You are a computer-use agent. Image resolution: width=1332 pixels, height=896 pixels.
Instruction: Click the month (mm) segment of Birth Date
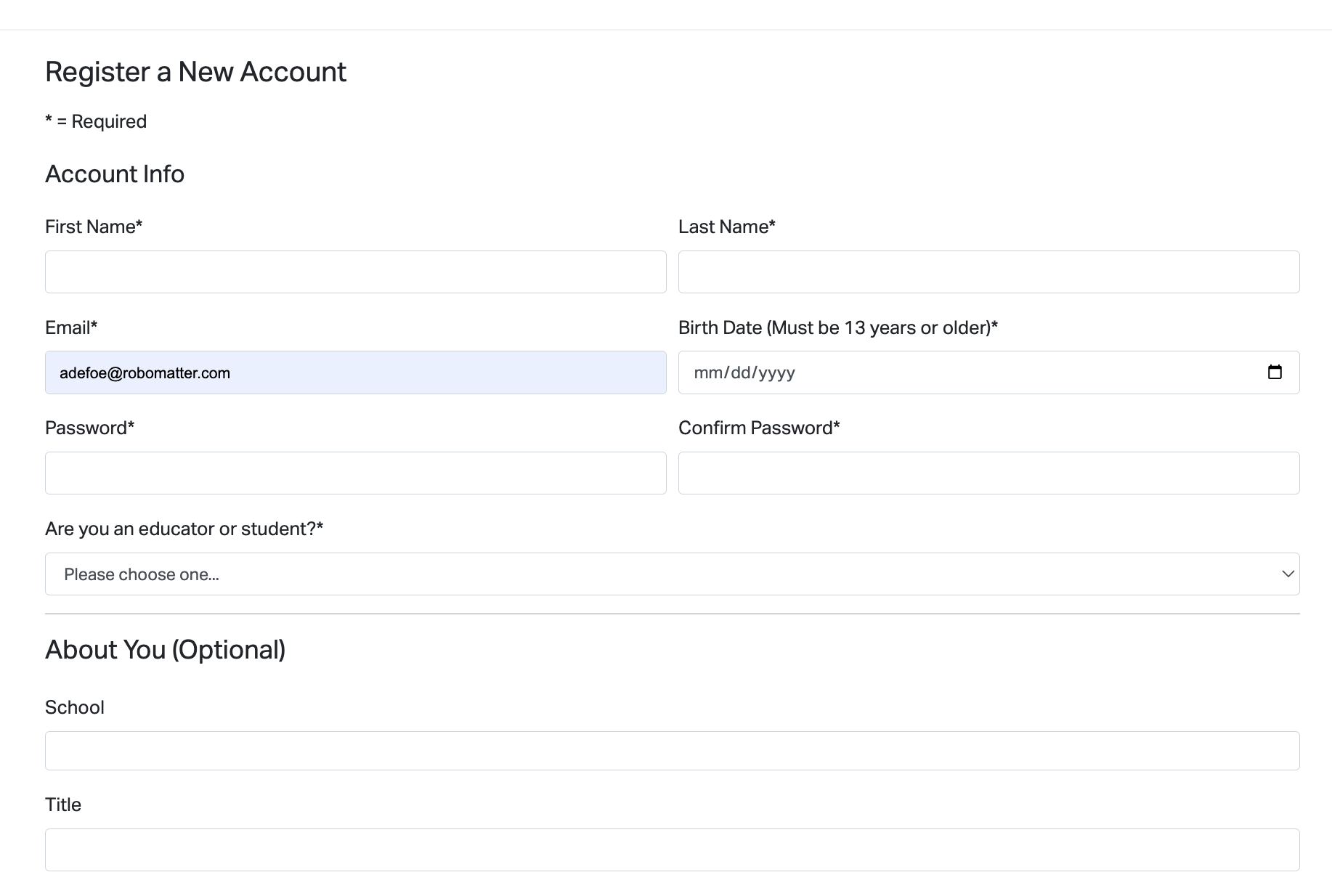[707, 373]
